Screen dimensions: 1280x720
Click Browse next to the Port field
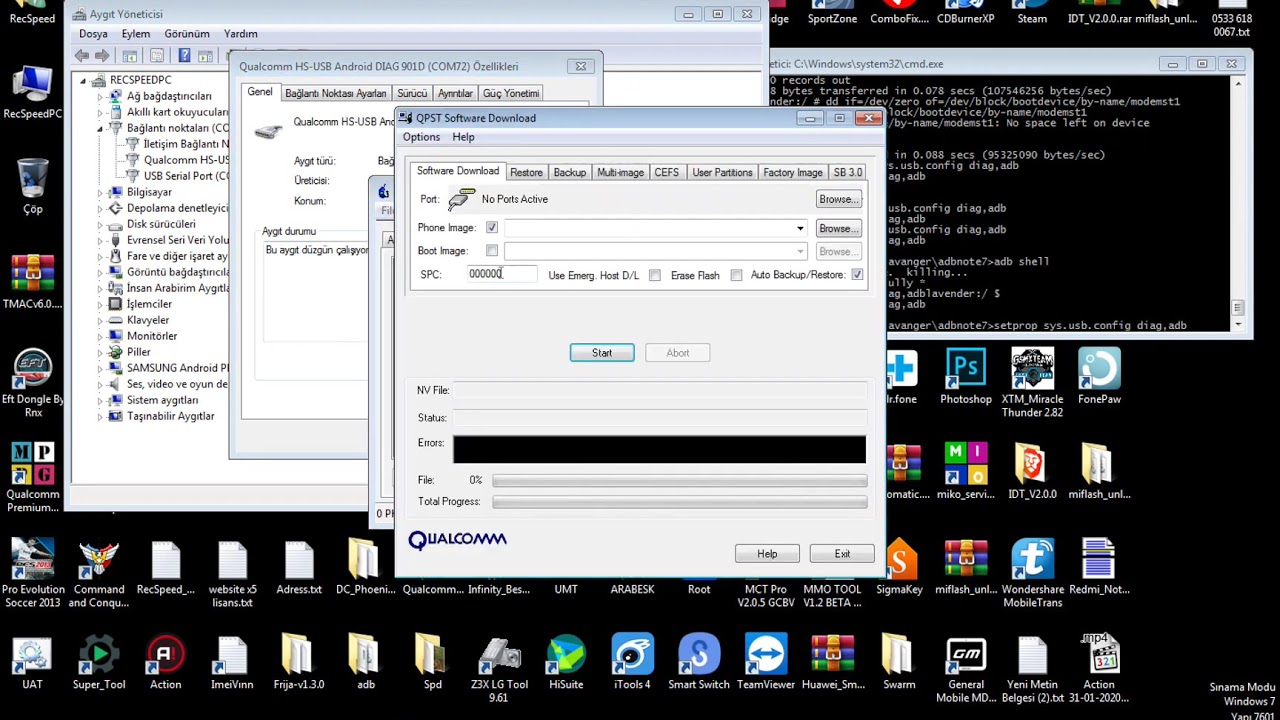838,199
